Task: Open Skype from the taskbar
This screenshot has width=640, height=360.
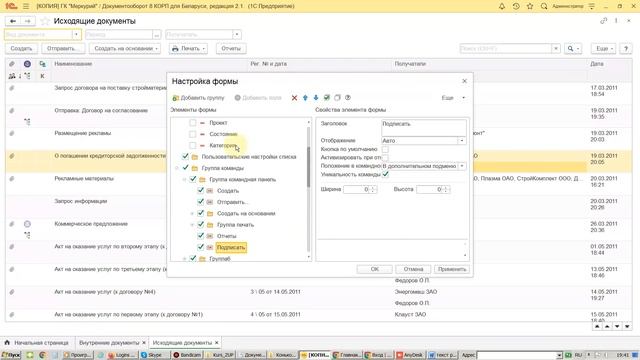Action: [x=154, y=355]
